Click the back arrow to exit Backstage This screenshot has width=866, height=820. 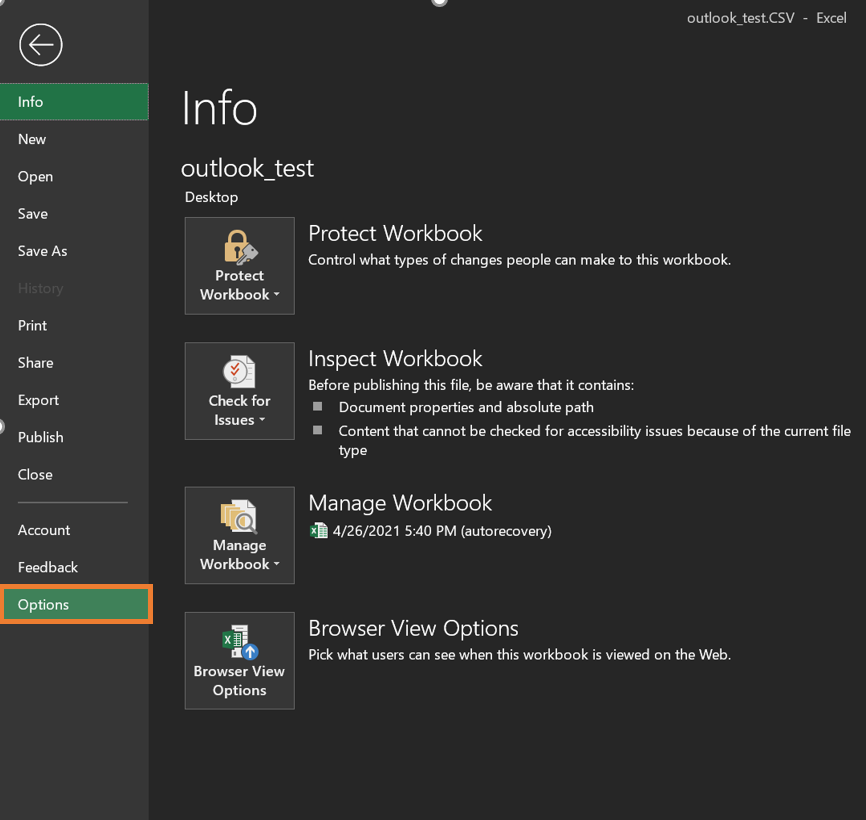(40, 45)
